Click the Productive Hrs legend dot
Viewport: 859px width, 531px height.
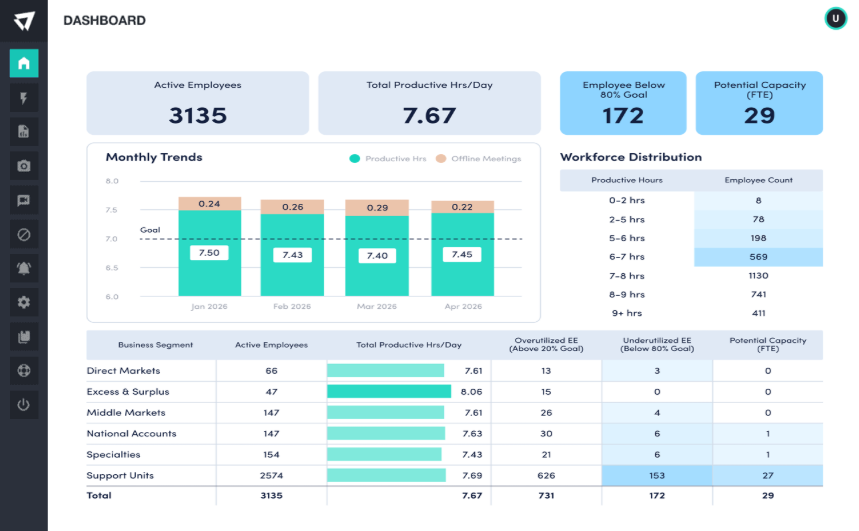click(354, 158)
